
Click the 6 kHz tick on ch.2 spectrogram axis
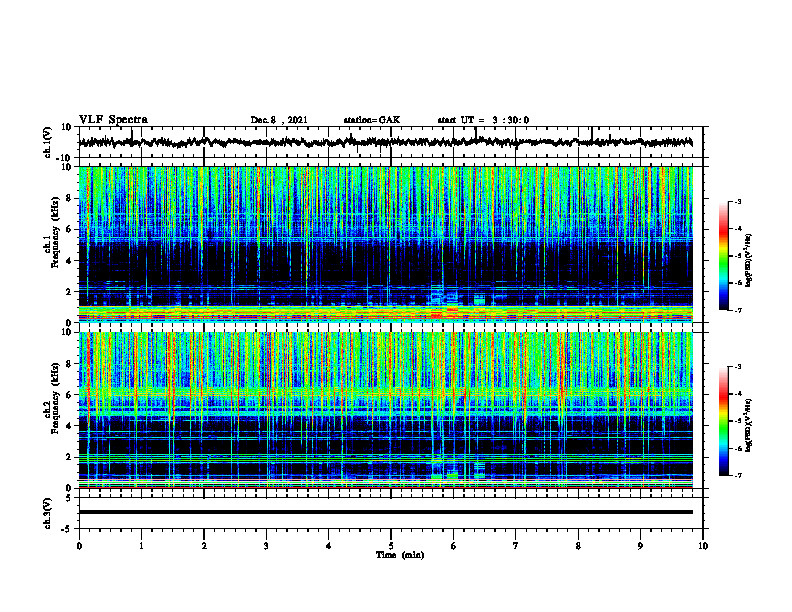(69, 395)
